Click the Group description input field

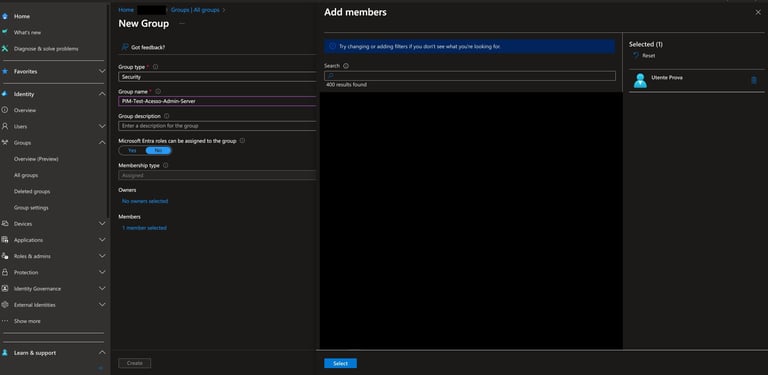click(x=217, y=126)
